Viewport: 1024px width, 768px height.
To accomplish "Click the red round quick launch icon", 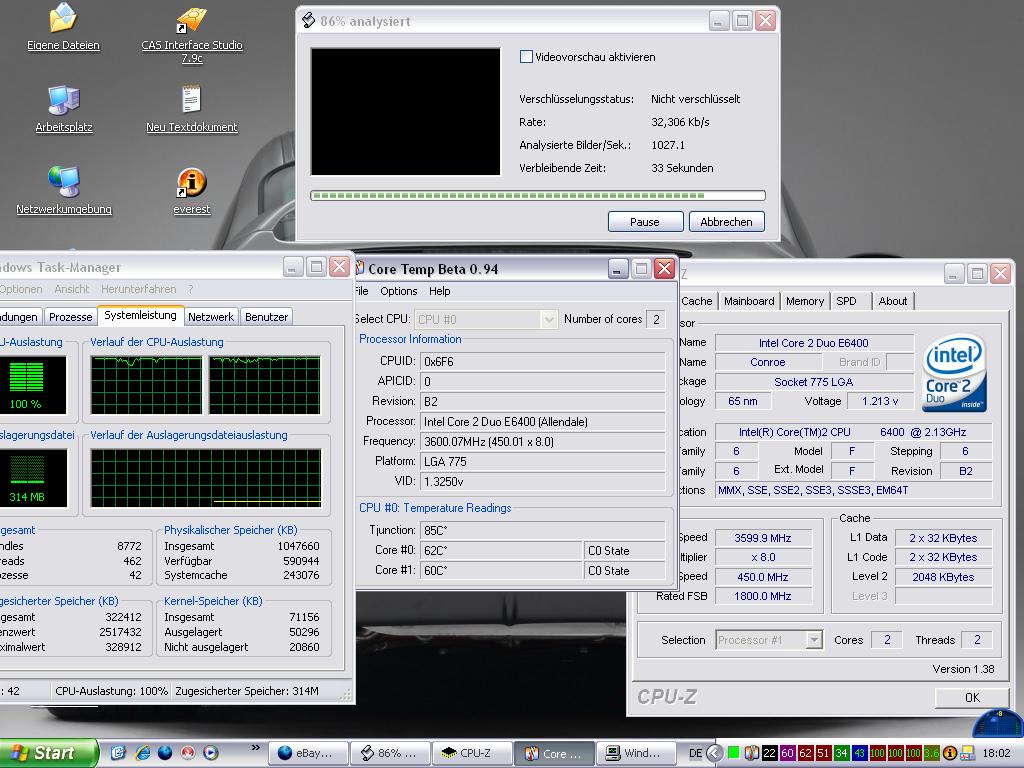I will click(x=188, y=753).
